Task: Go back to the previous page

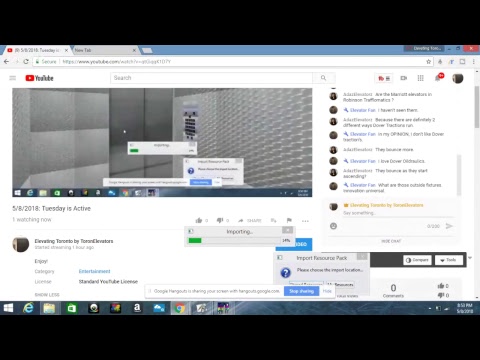Action: (x=6, y=61)
